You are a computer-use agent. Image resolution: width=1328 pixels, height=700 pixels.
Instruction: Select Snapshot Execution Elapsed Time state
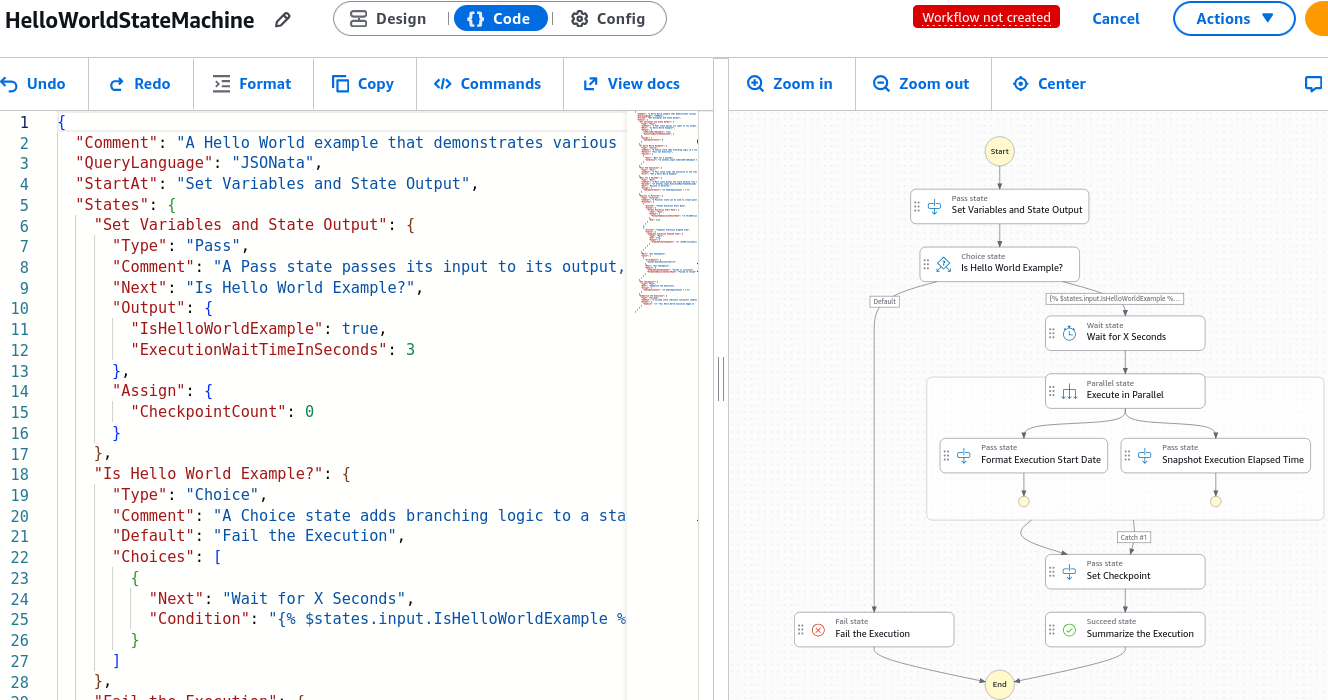coord(1216,455)
